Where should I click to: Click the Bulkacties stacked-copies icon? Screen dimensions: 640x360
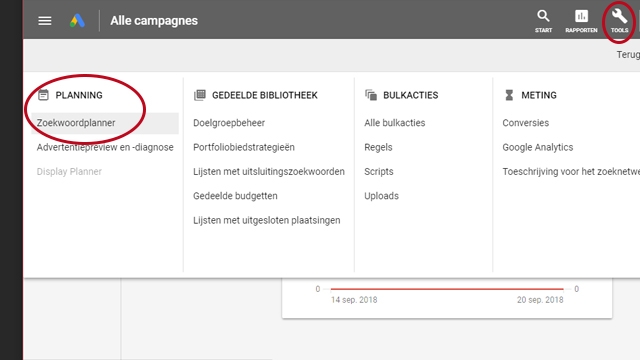pyautogui.click(x=371, y=95)
